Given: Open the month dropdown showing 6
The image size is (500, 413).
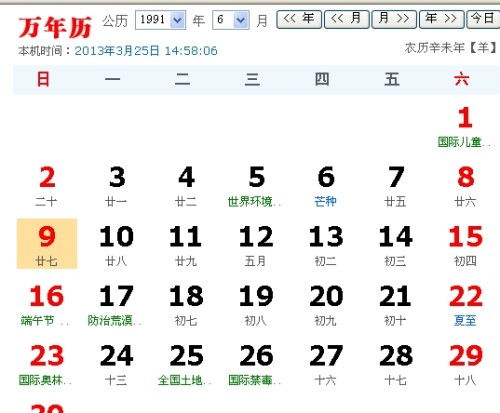Looking at the screenshot, I should pos(231,20).
